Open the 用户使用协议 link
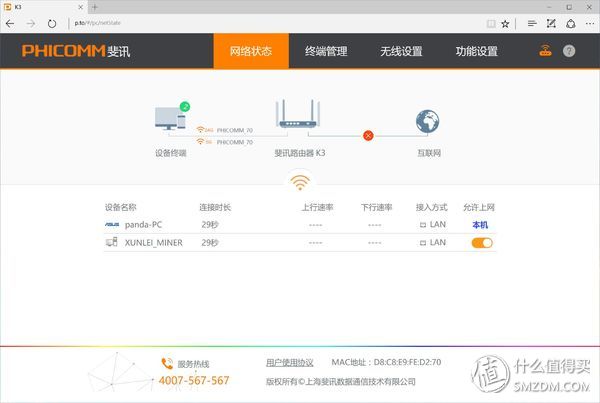The width and height of the screenshot is (600, 403). (290, 362)
